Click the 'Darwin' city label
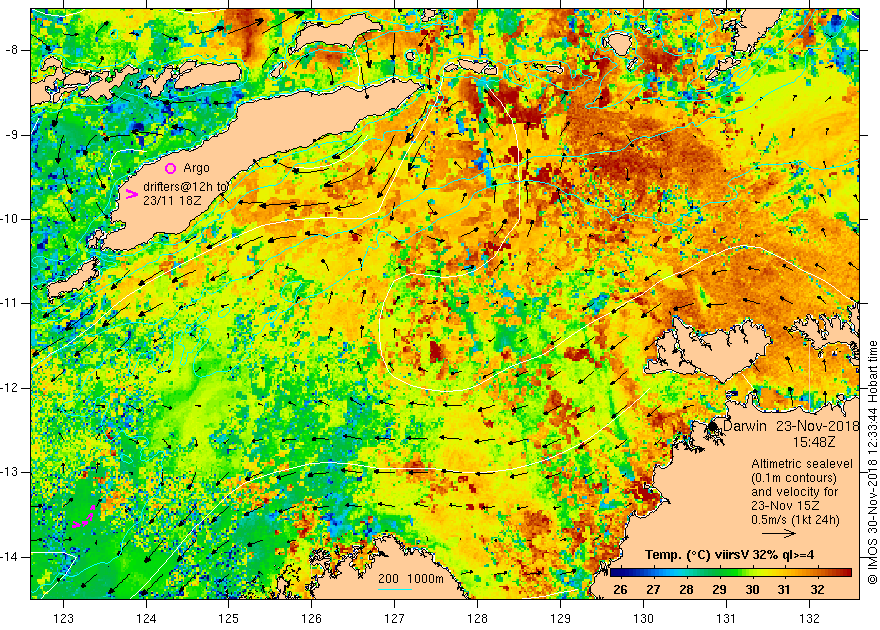Screen dimensions: 880x630 click(745, 426)
